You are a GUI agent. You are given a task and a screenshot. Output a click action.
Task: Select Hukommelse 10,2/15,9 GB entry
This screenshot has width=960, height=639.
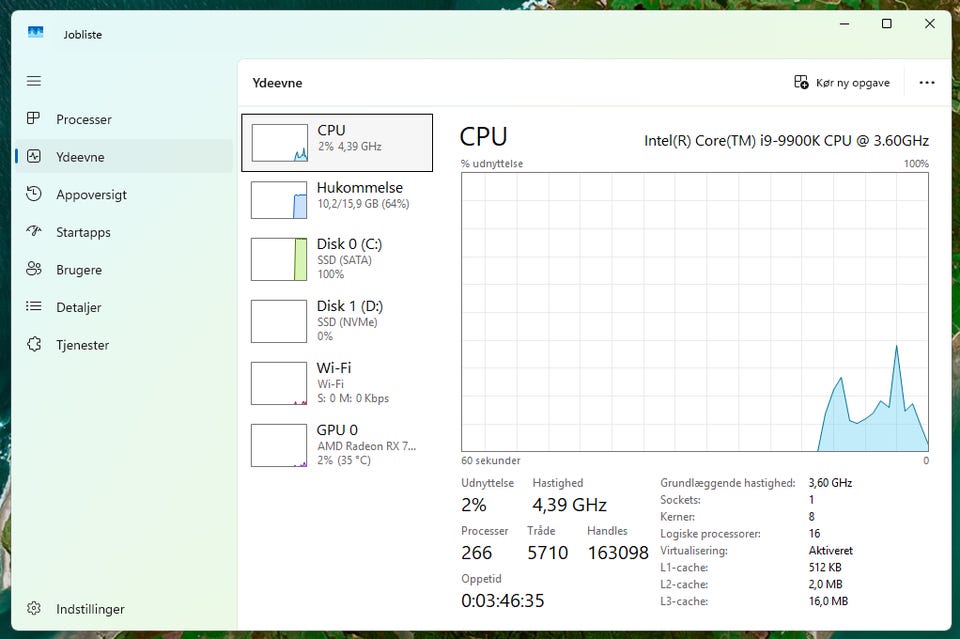click(x=337, y=200)
